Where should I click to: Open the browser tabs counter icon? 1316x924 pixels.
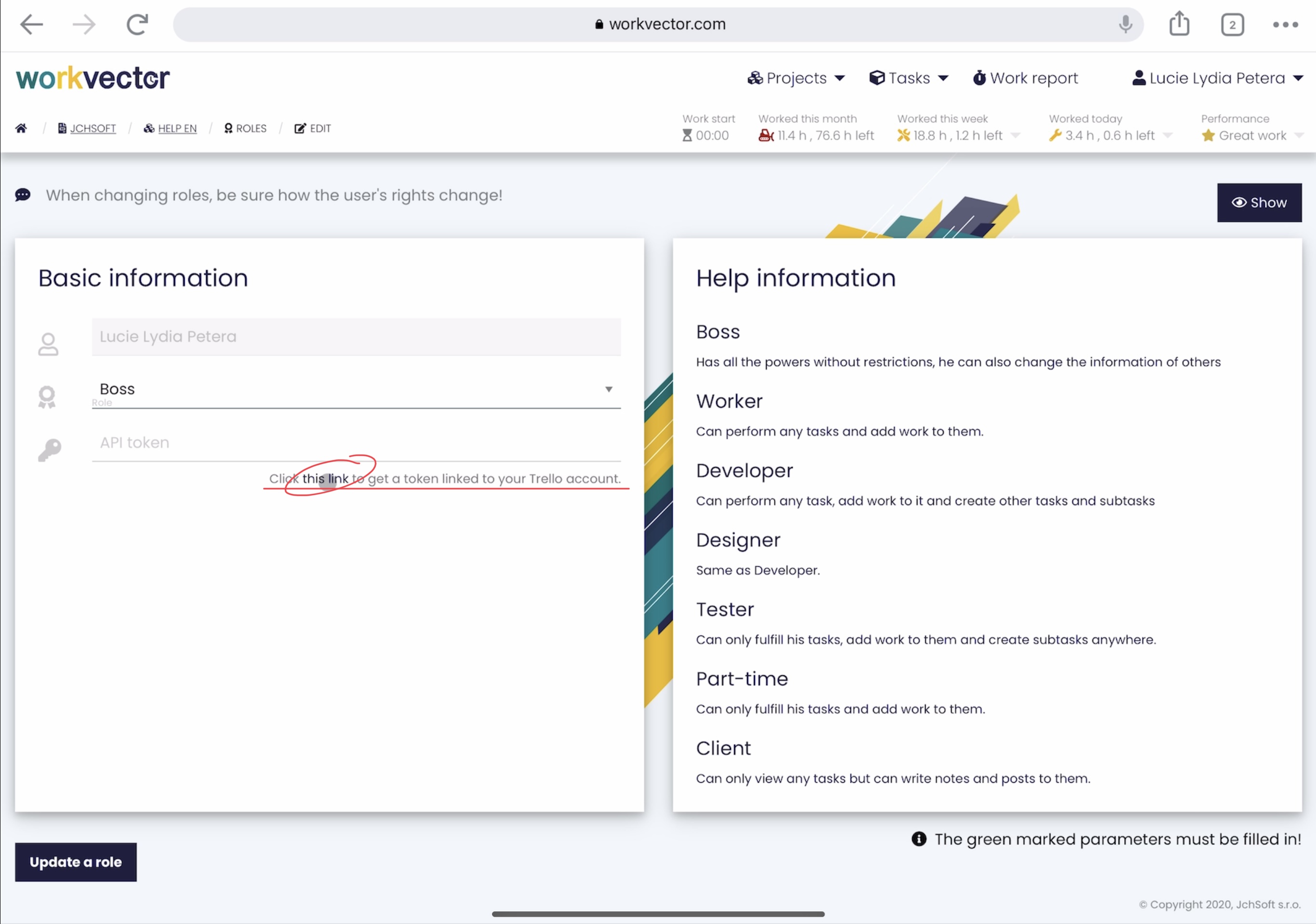point(1232,25)
